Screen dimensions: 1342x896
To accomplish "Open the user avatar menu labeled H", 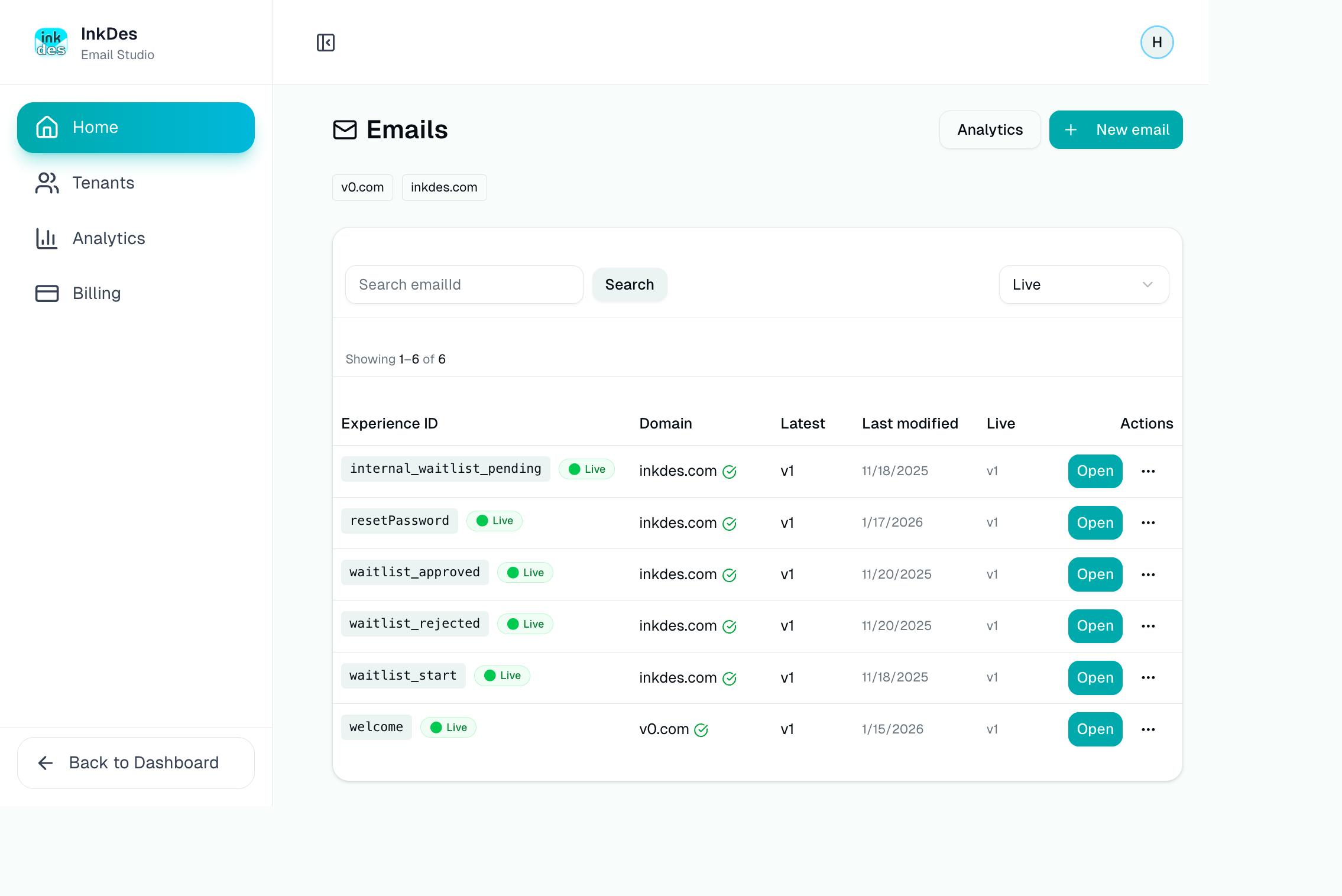I will pyautogui.click(x=1156, y=42).
